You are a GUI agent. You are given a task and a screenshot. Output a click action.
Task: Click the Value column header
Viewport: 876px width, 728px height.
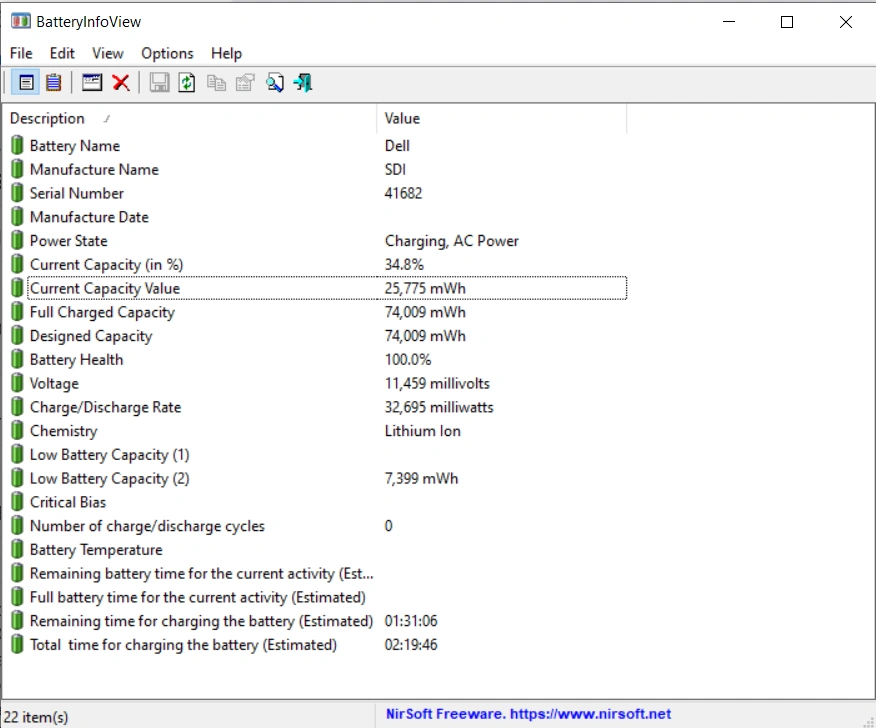click(500, 118)
